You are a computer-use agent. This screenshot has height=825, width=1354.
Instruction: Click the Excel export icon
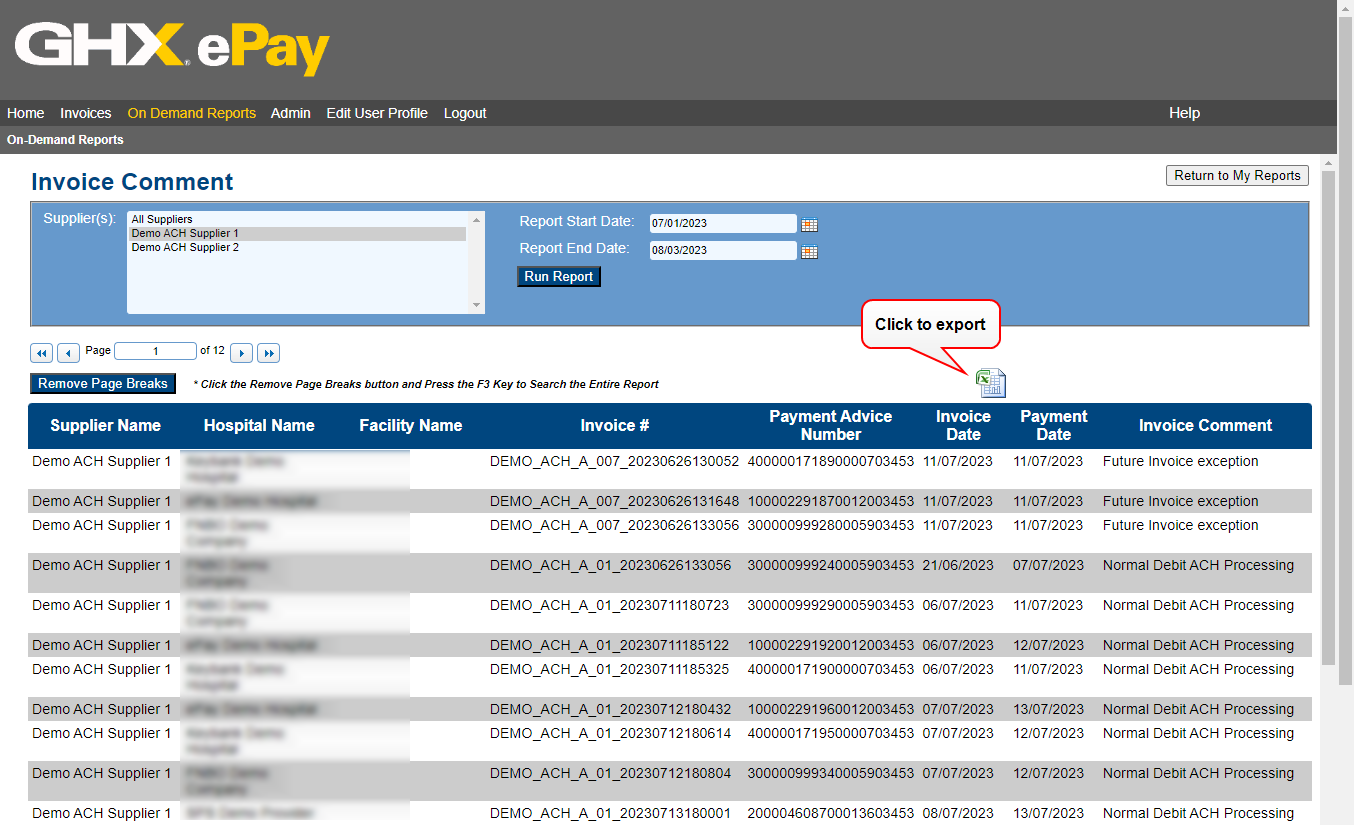pyautogui.click(x=990, y=383)
